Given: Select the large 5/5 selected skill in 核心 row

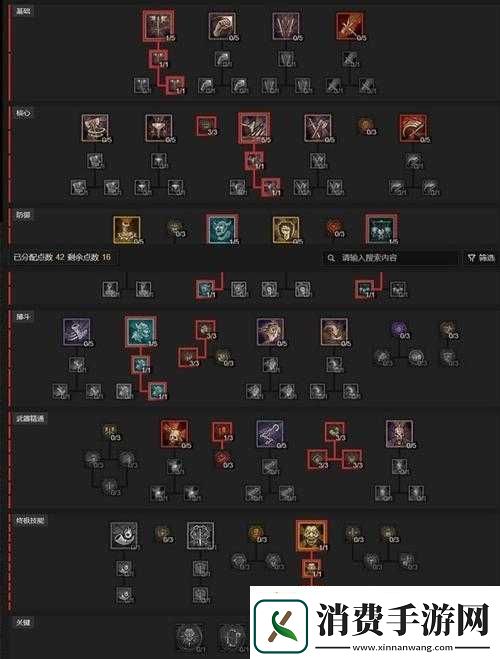Looking at the screenshot, I should tap(254, 127).
